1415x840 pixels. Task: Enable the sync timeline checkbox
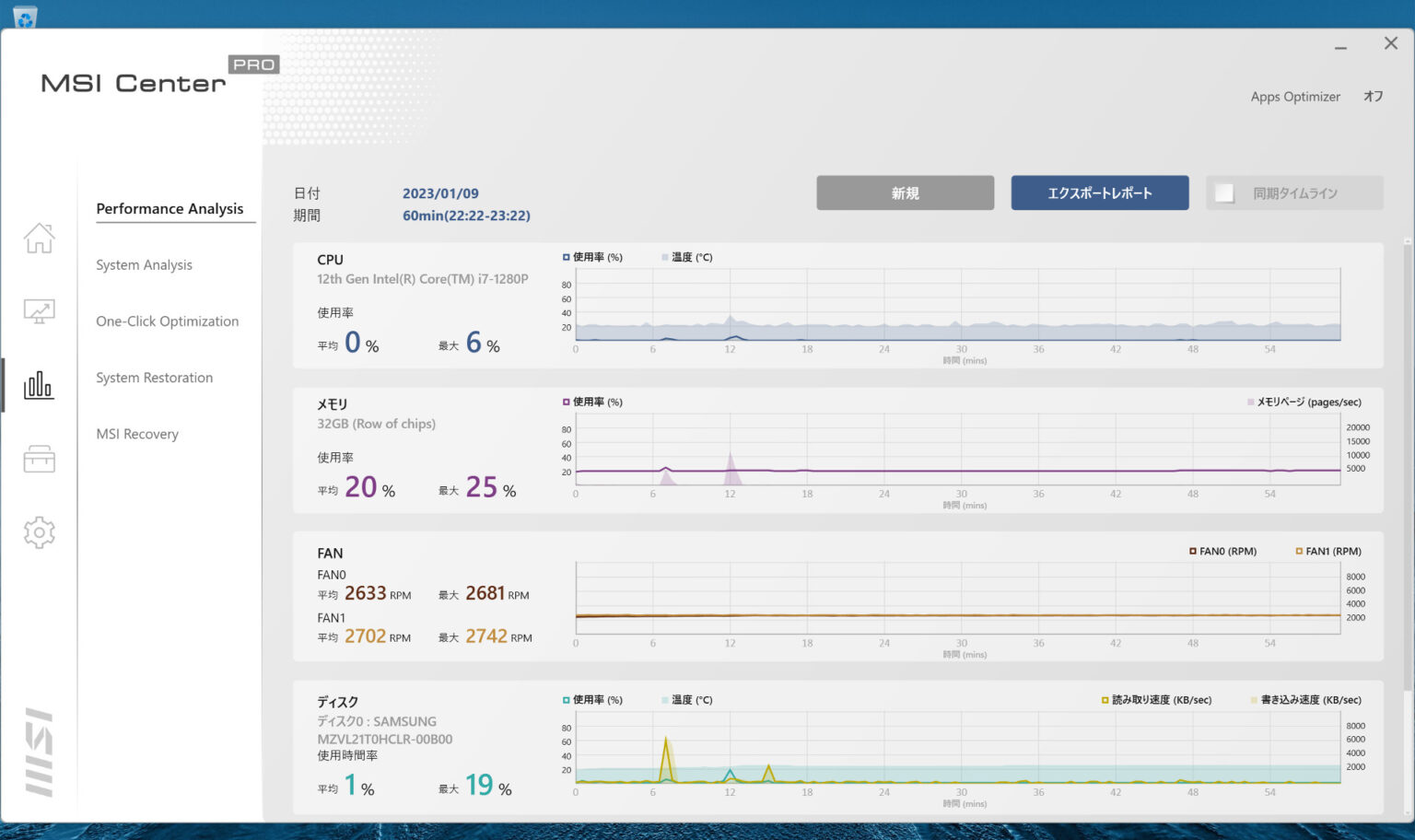point(1224,193)
